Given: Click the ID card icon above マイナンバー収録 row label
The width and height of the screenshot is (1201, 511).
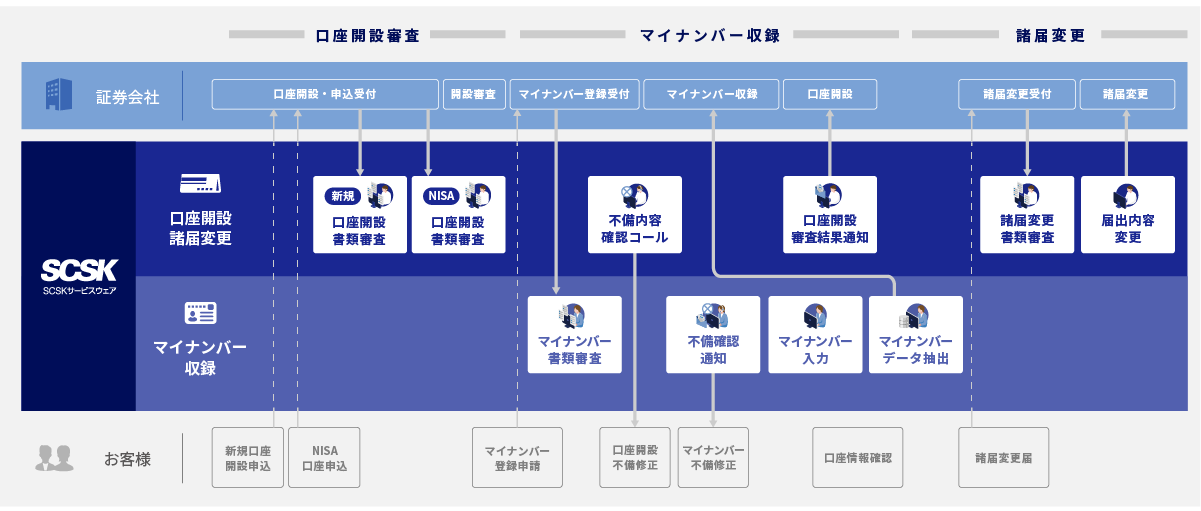Looking at the screenshot, I should 200,313.
